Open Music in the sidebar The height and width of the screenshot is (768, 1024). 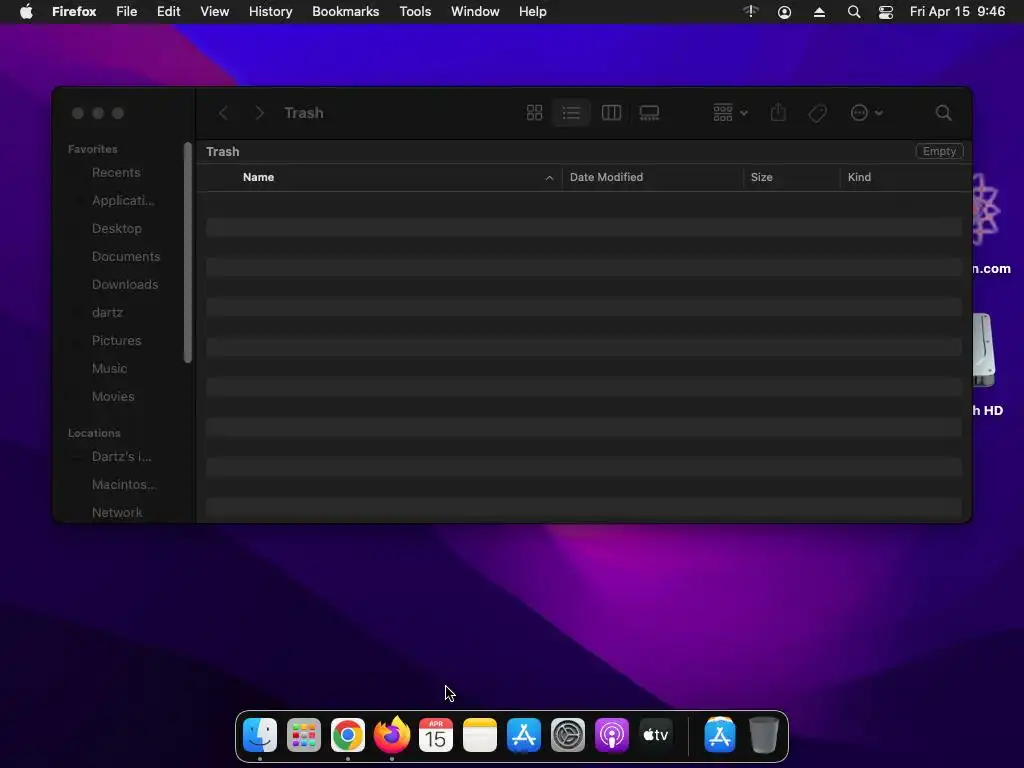click(x=109, y=369)
